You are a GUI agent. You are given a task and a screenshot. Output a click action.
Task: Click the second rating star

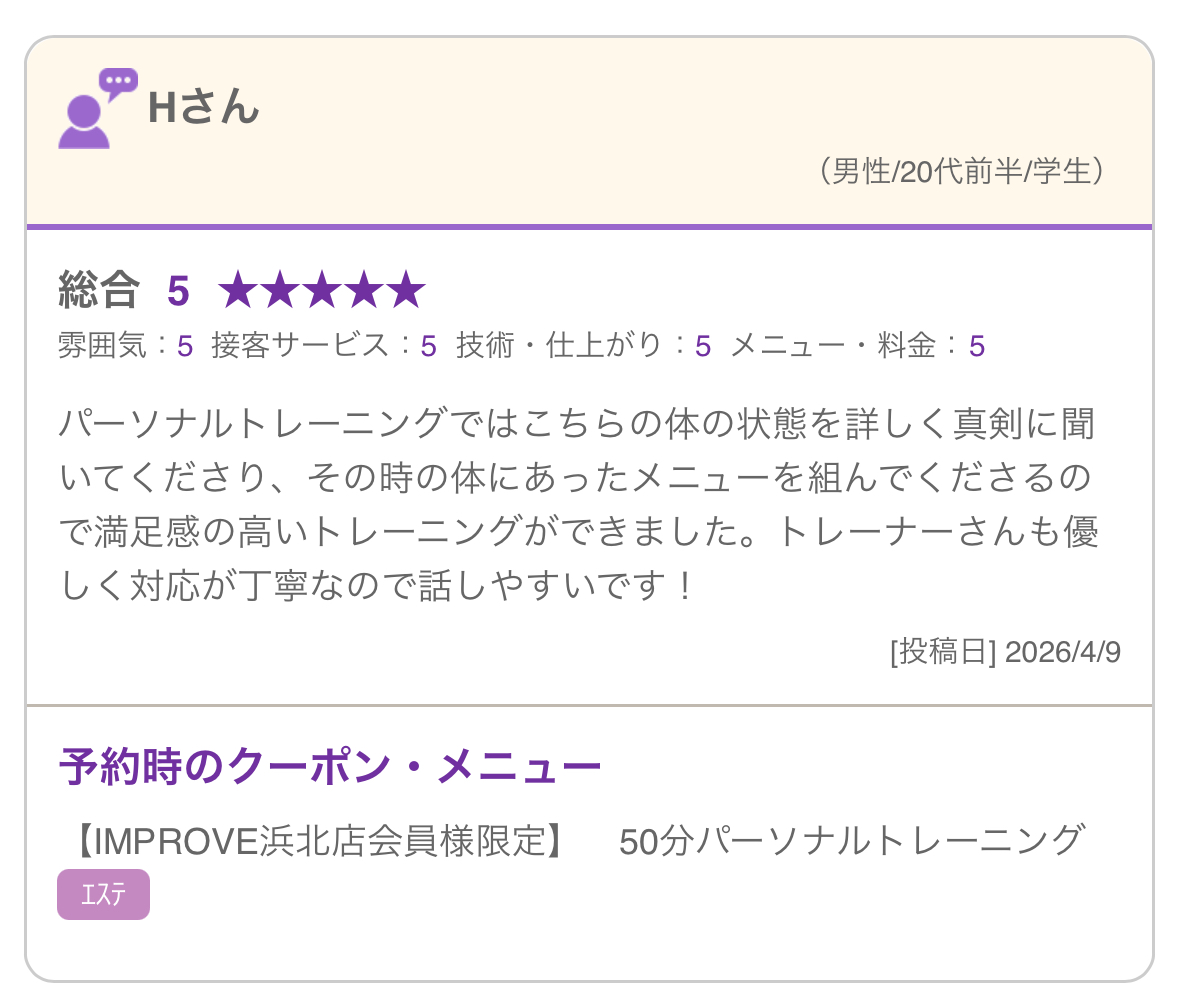(280, 290)
